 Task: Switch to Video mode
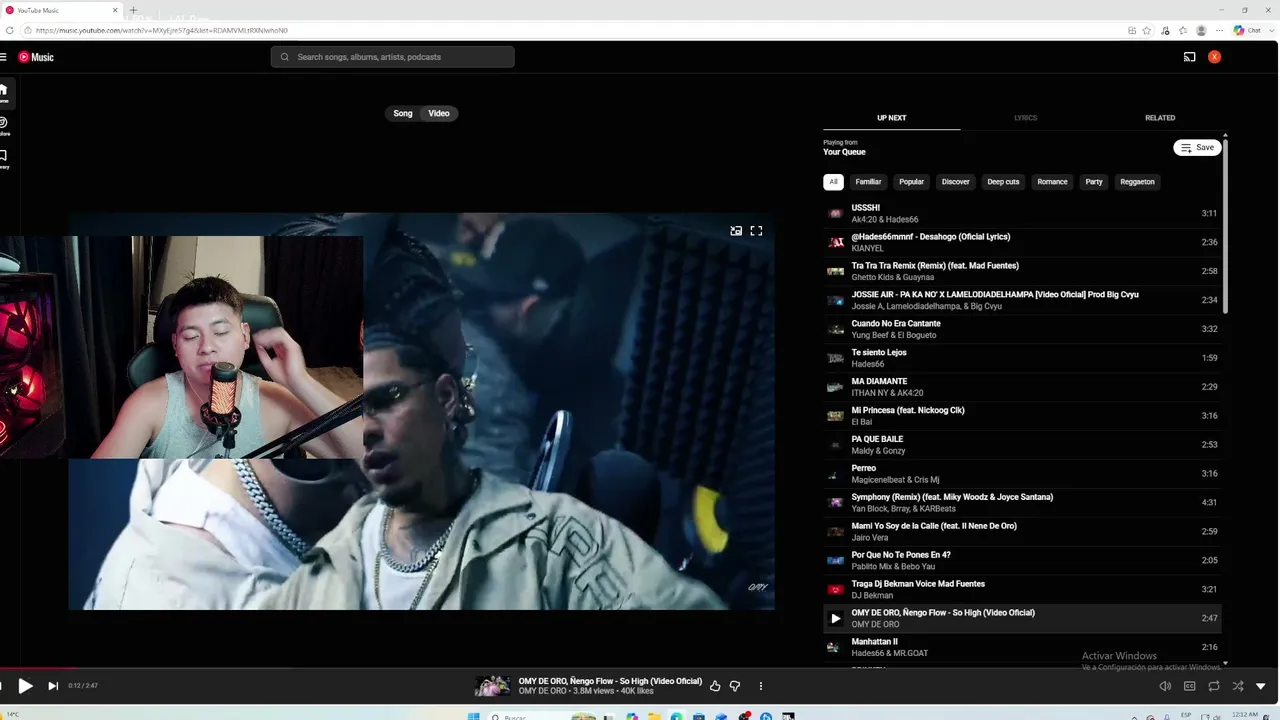(x=439, y=113)
